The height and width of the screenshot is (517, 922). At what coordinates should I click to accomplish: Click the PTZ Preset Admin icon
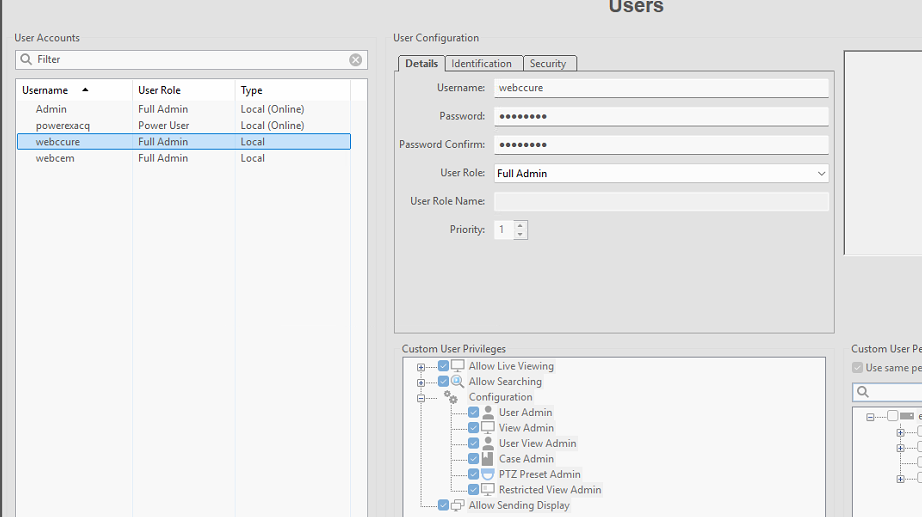pos(488,475)
